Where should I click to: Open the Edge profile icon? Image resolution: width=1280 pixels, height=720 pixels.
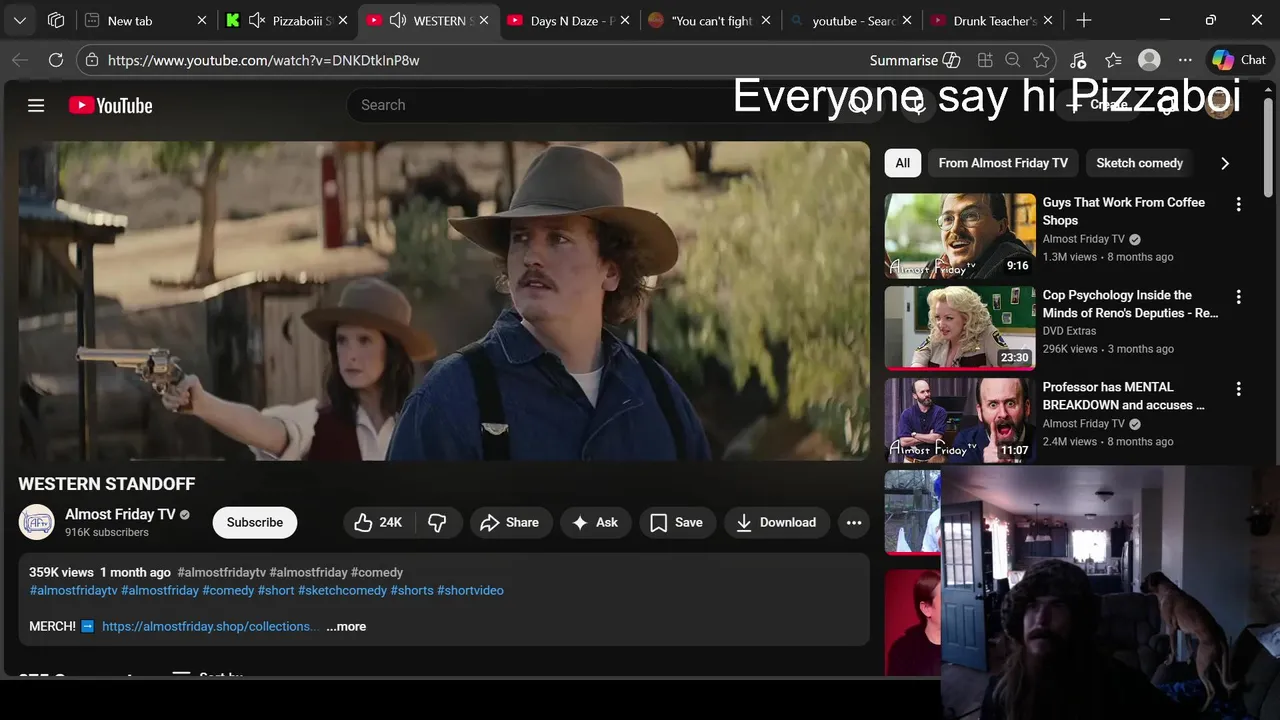click(x=1150, y=60)
